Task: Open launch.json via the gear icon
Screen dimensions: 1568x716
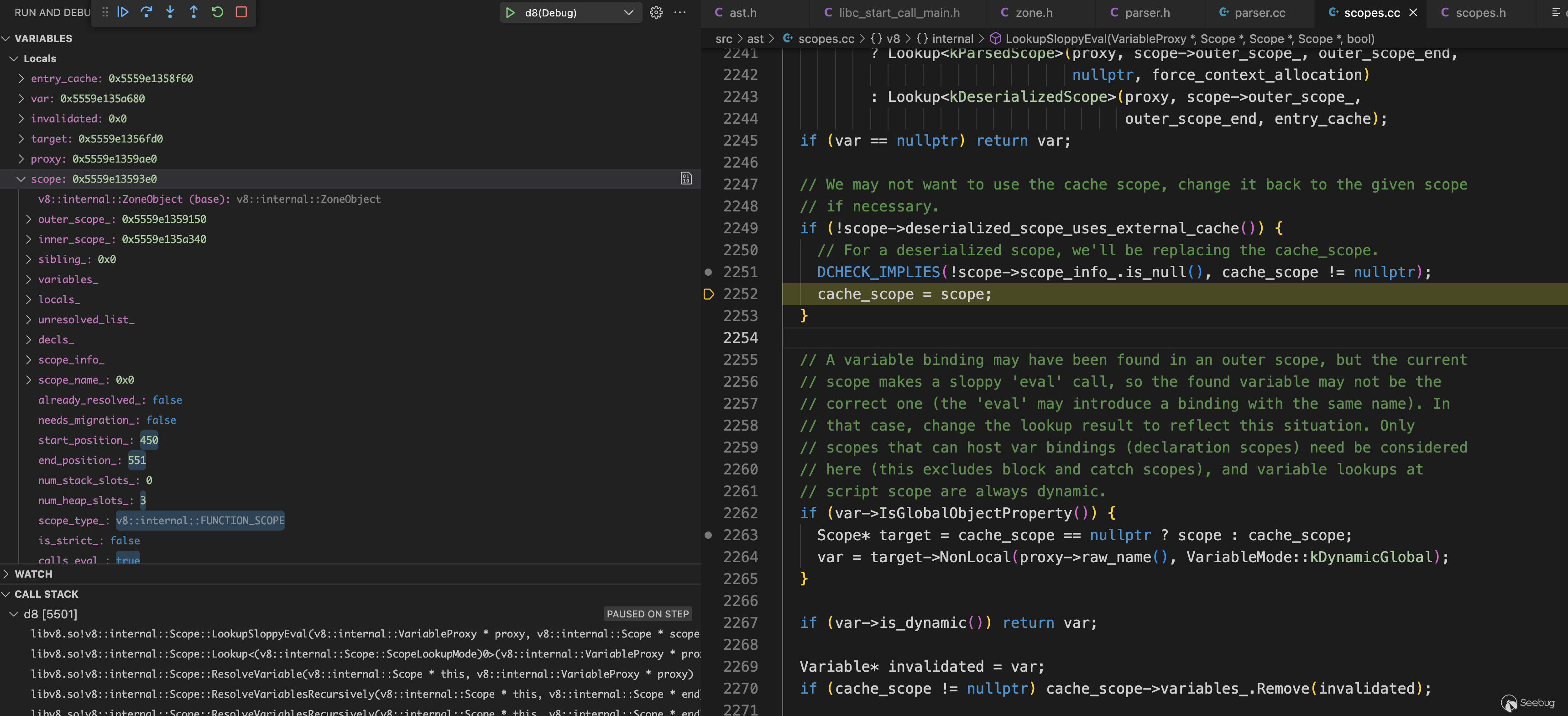Action: click(656, 12)
